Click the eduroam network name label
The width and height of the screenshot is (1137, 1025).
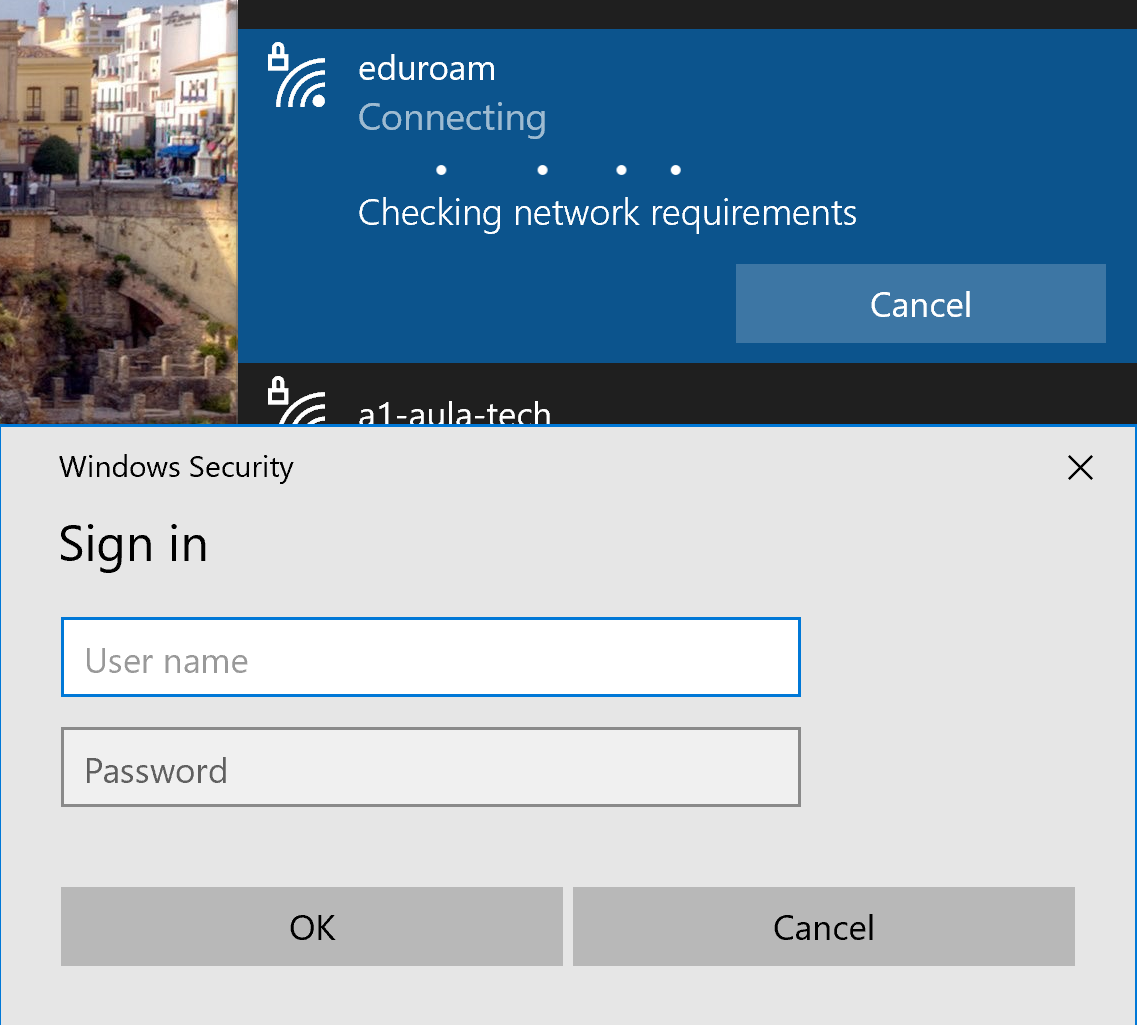click(426, 68)
